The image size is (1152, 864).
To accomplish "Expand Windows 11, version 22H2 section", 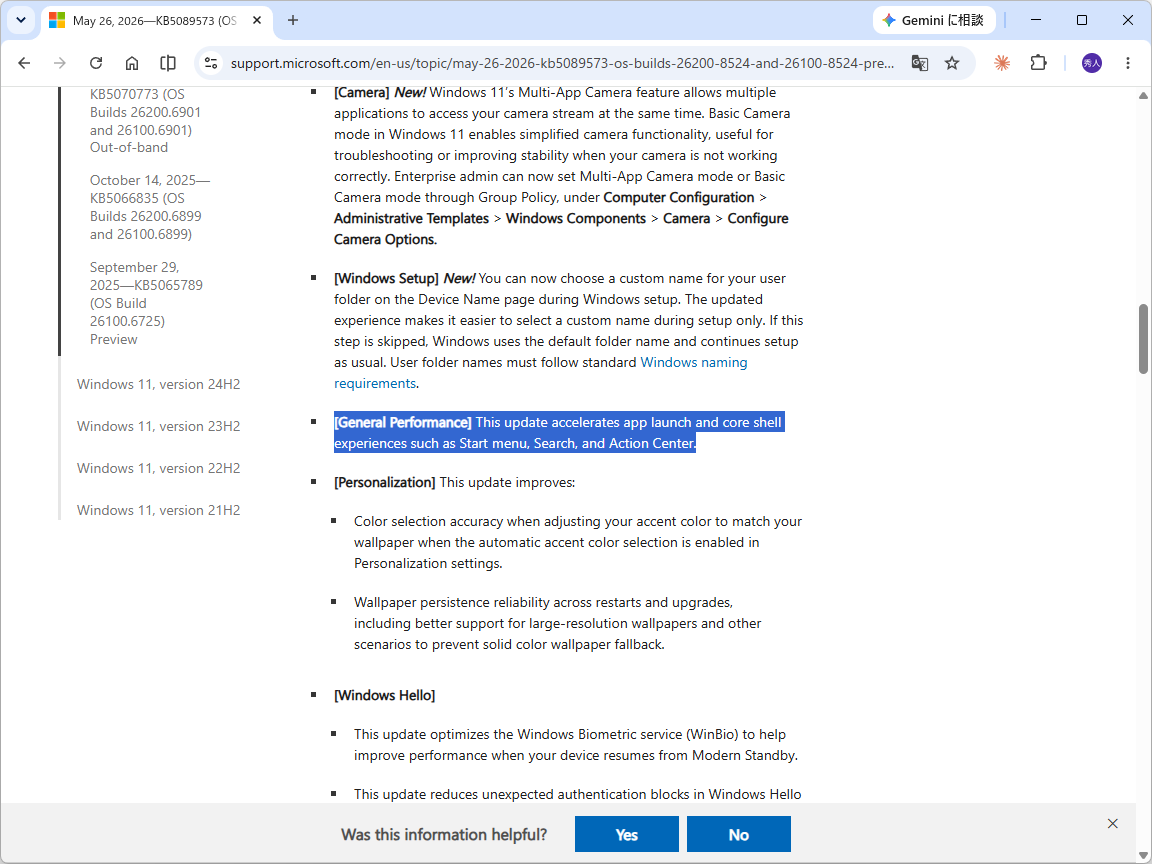I will coord(158,468).
